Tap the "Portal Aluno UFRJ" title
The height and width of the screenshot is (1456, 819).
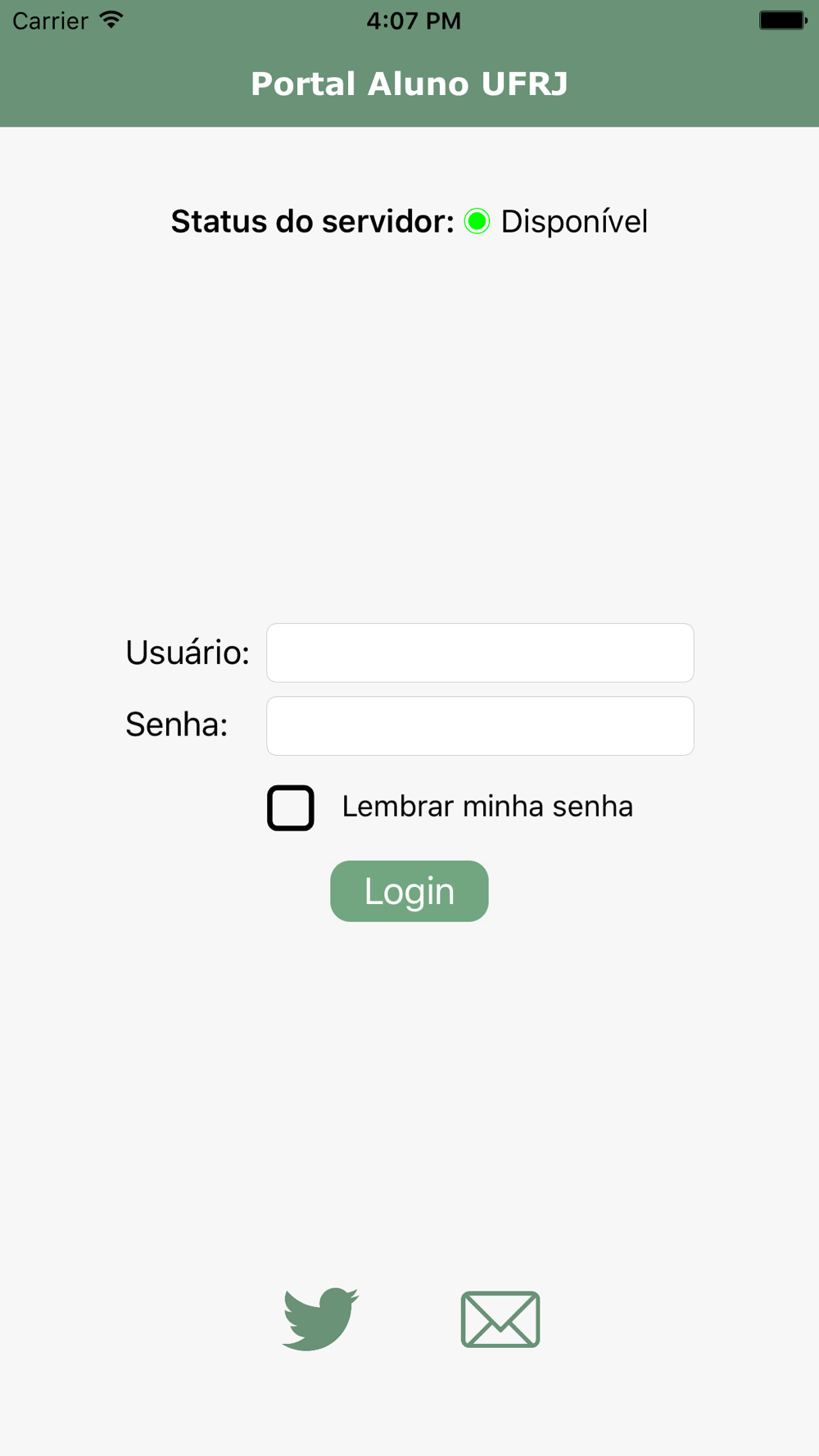409,84
